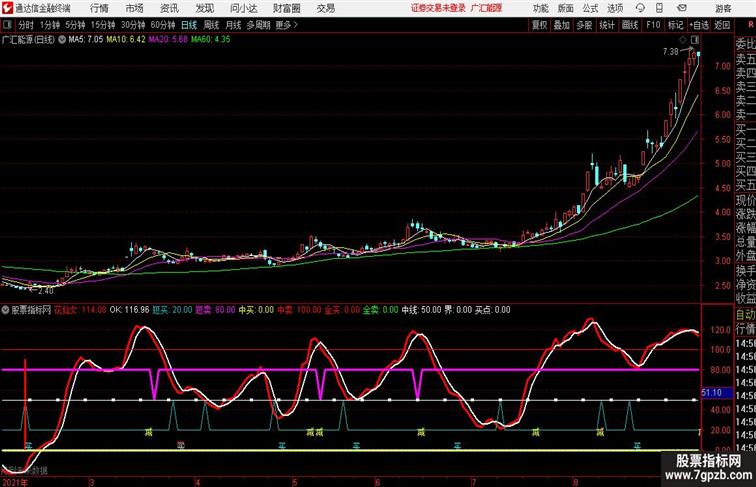Open the mail envelope icon
Viewport: 756px width, 487px height.
(x=682, y=8)
